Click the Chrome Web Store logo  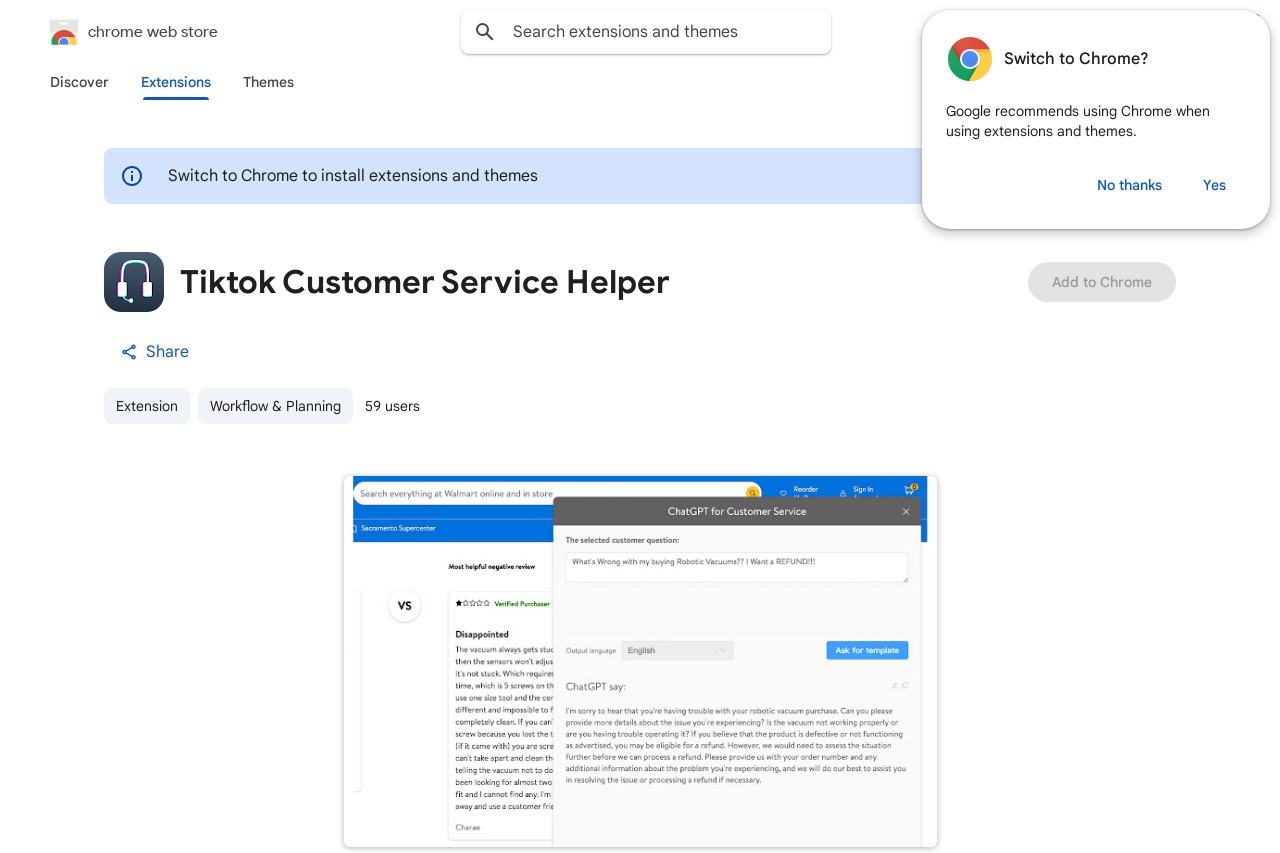(63, 32)
